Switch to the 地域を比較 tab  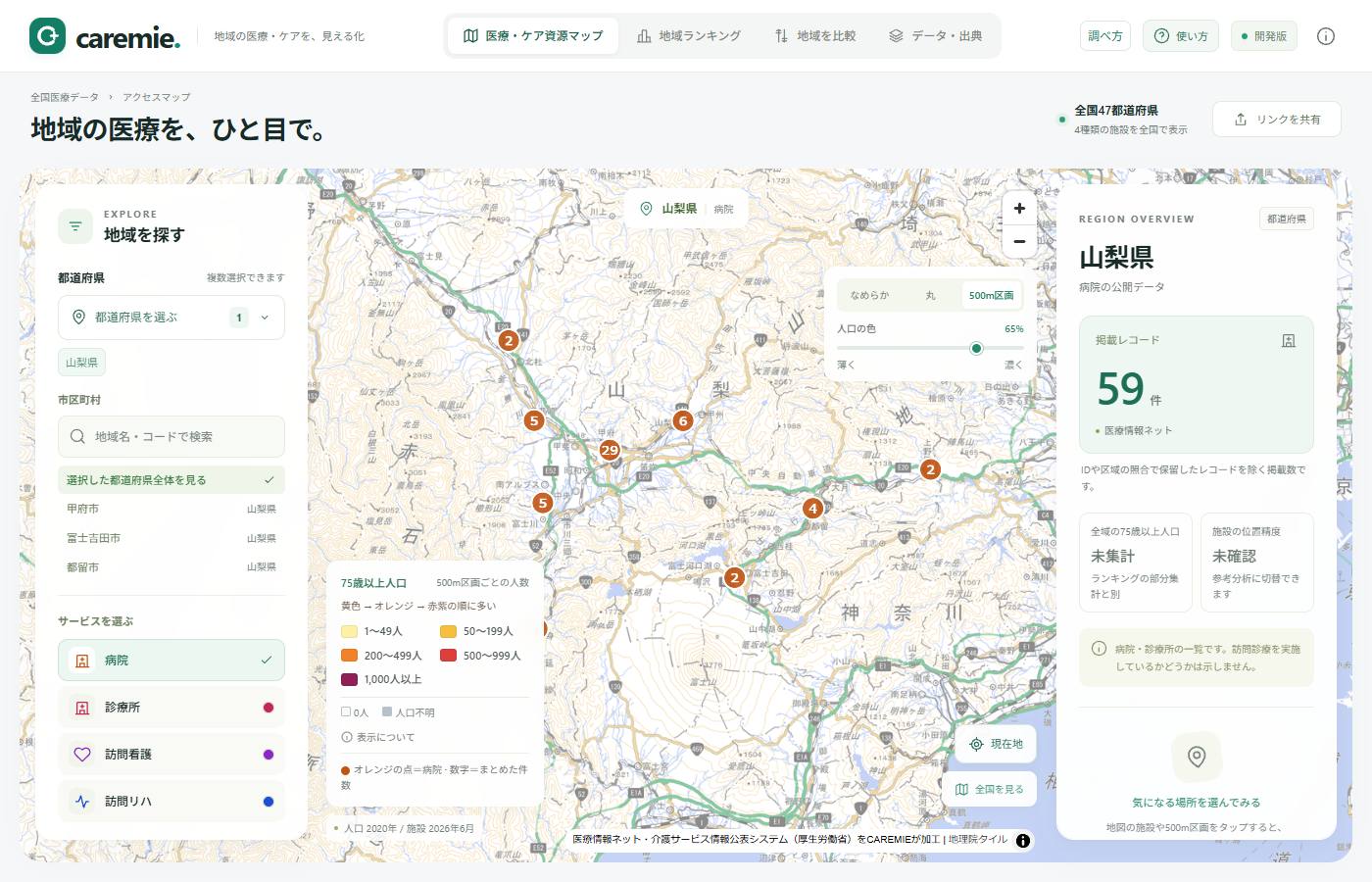click(x=815, y=36)
